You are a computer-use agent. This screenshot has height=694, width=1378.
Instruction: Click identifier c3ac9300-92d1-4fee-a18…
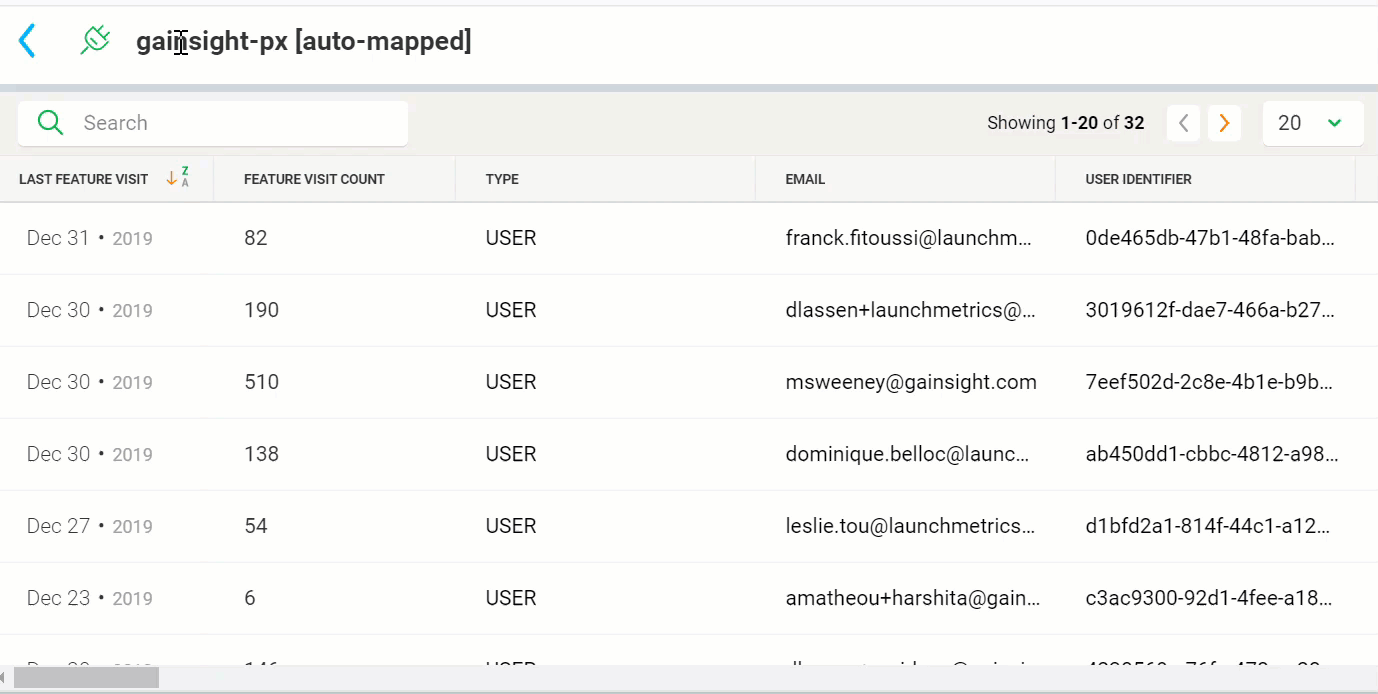pyautogui.click(x=1210, y=598)
